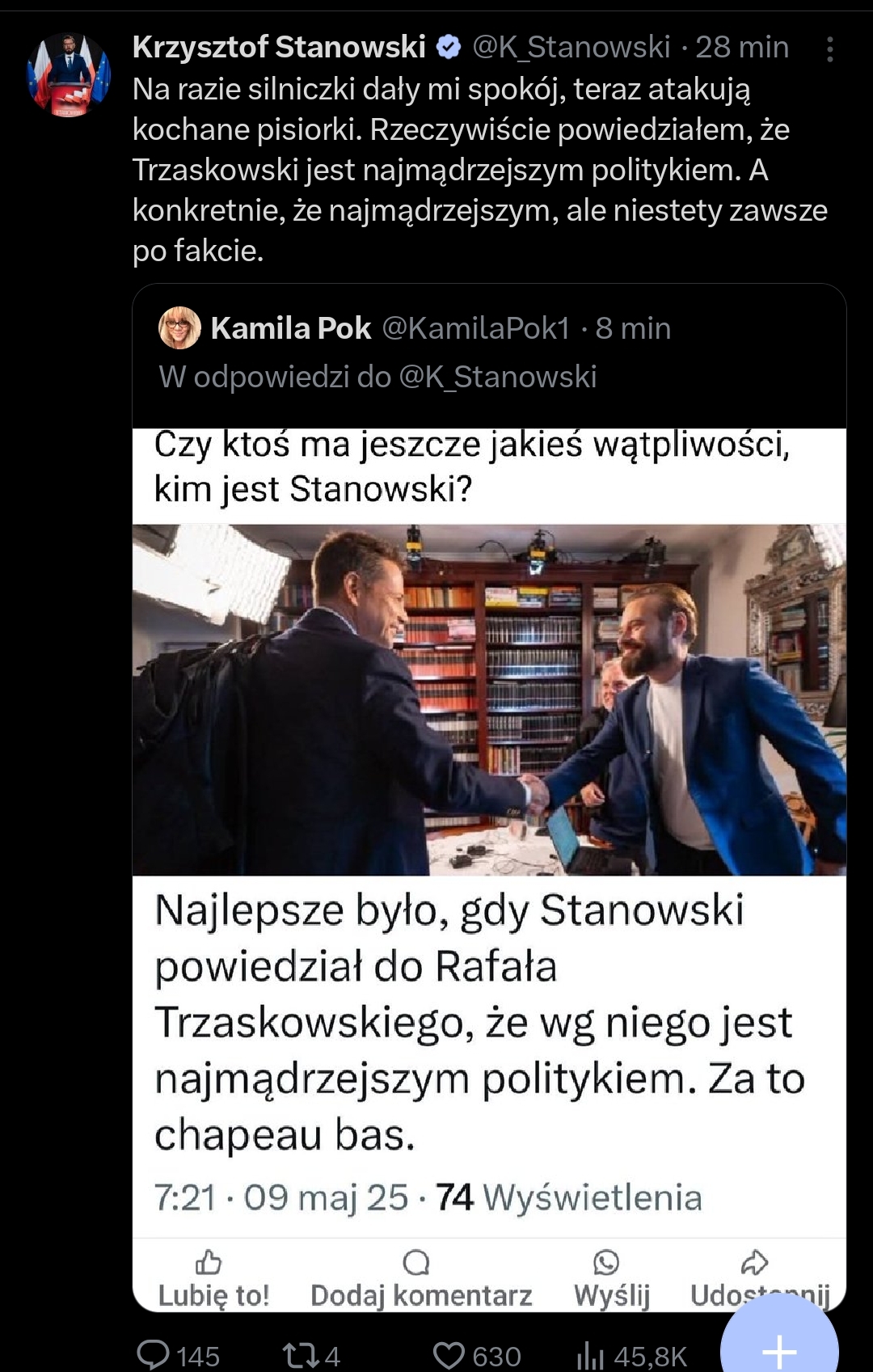
Task: Tap the blue compose plus button
Action: coord(779,1347)
